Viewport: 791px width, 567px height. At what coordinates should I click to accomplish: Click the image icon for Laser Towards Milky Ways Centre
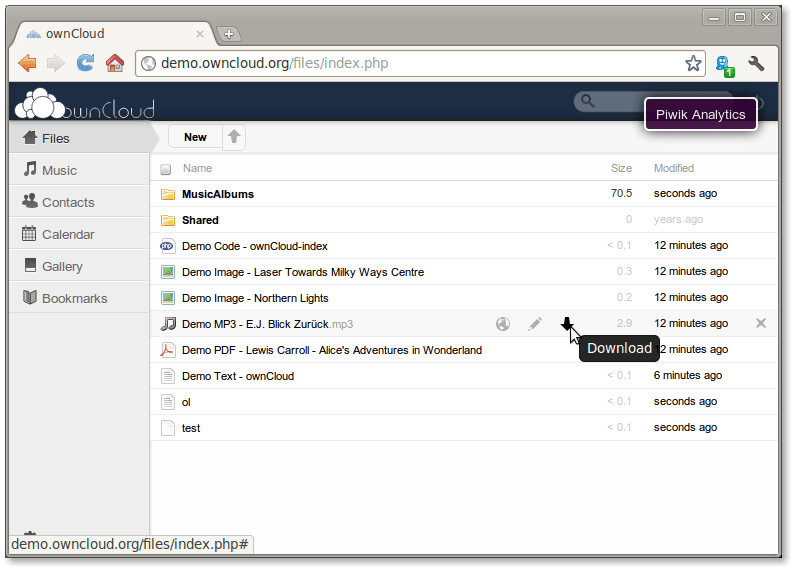[168, 272]
